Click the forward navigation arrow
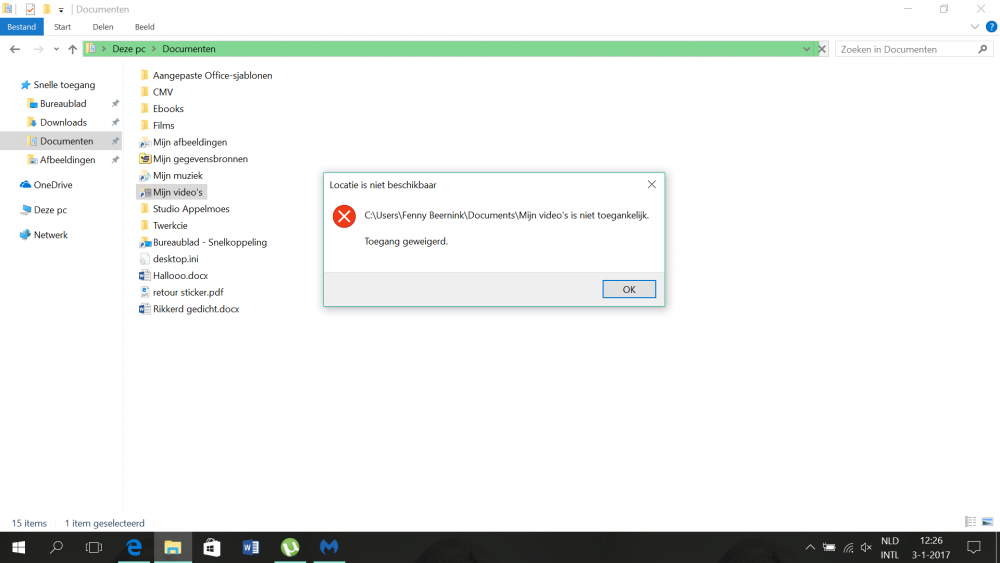 (38, 49)
